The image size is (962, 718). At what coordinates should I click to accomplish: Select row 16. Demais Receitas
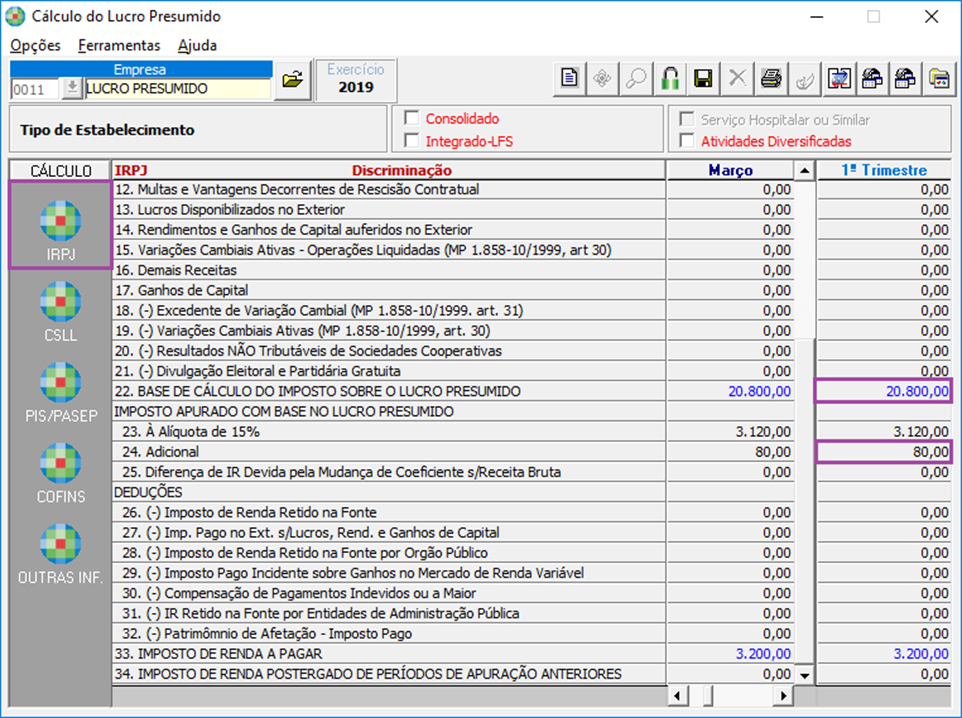coord(389,271)
